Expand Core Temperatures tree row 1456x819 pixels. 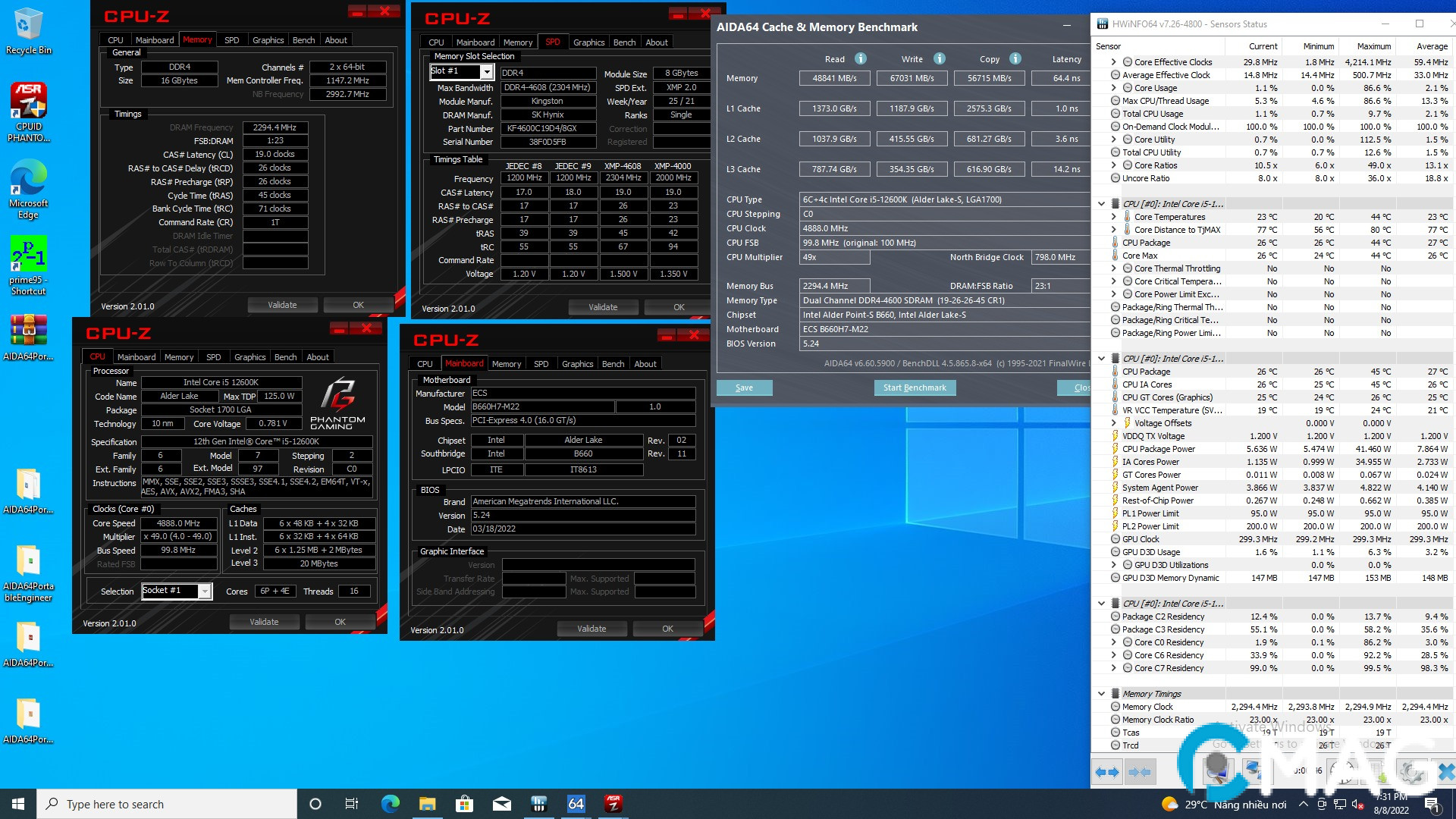[1113, 217]
